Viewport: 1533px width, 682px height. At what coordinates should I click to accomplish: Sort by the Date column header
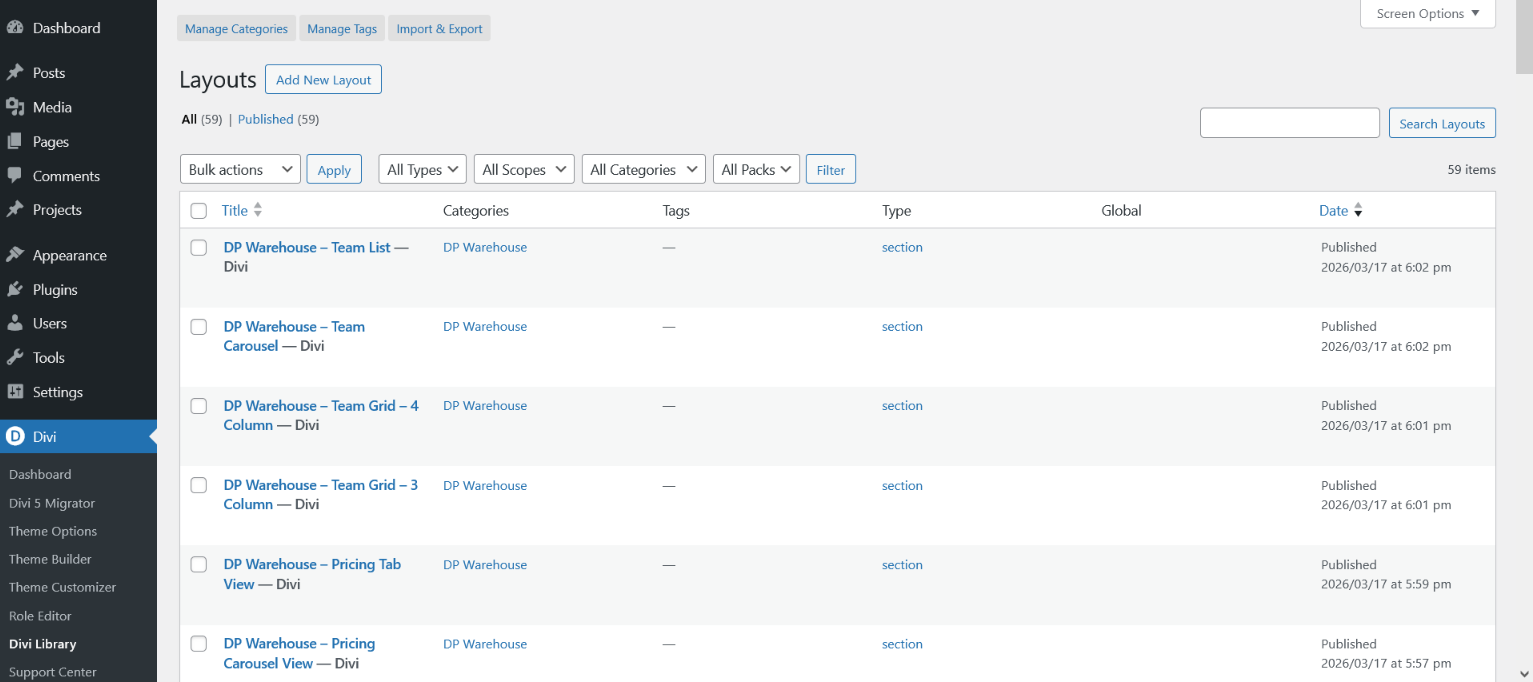coord(1333,210)
